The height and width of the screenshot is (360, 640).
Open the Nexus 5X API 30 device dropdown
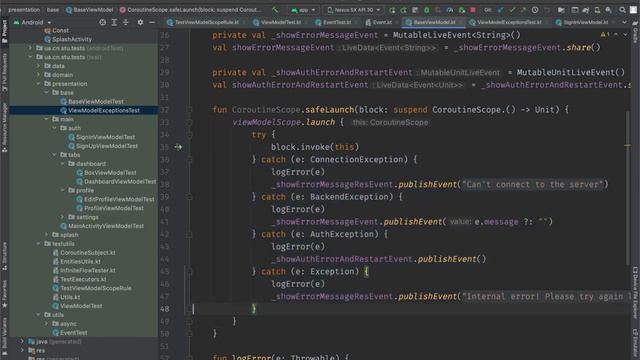tap(354, 9)
